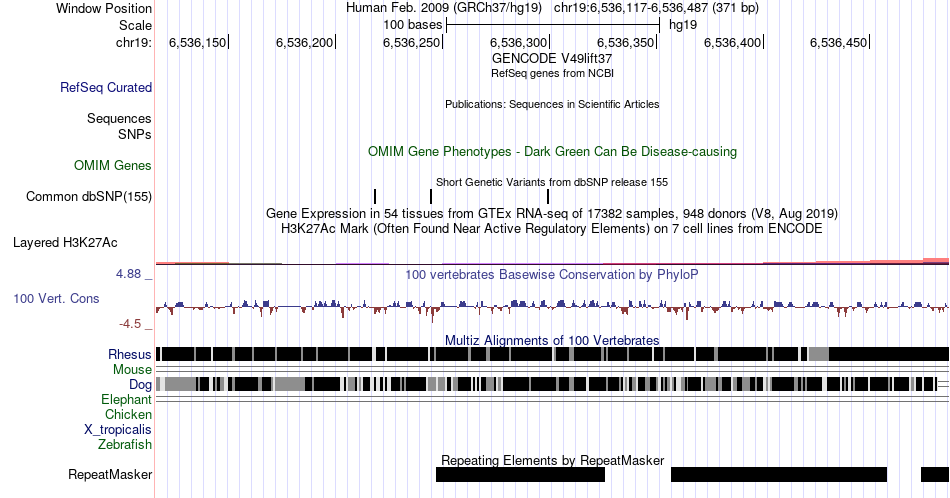This screenshot has width=950, height=498.
Task: Click the GTEx Gene Expression track title
Action: [x=552, y=213]
